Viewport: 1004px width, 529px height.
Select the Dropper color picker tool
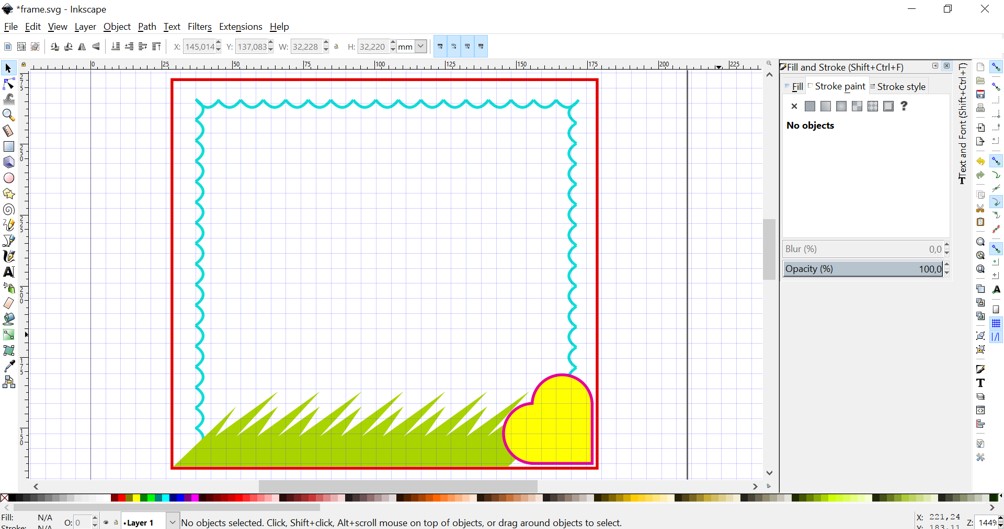pyautogui.click(x=8, y=366)
